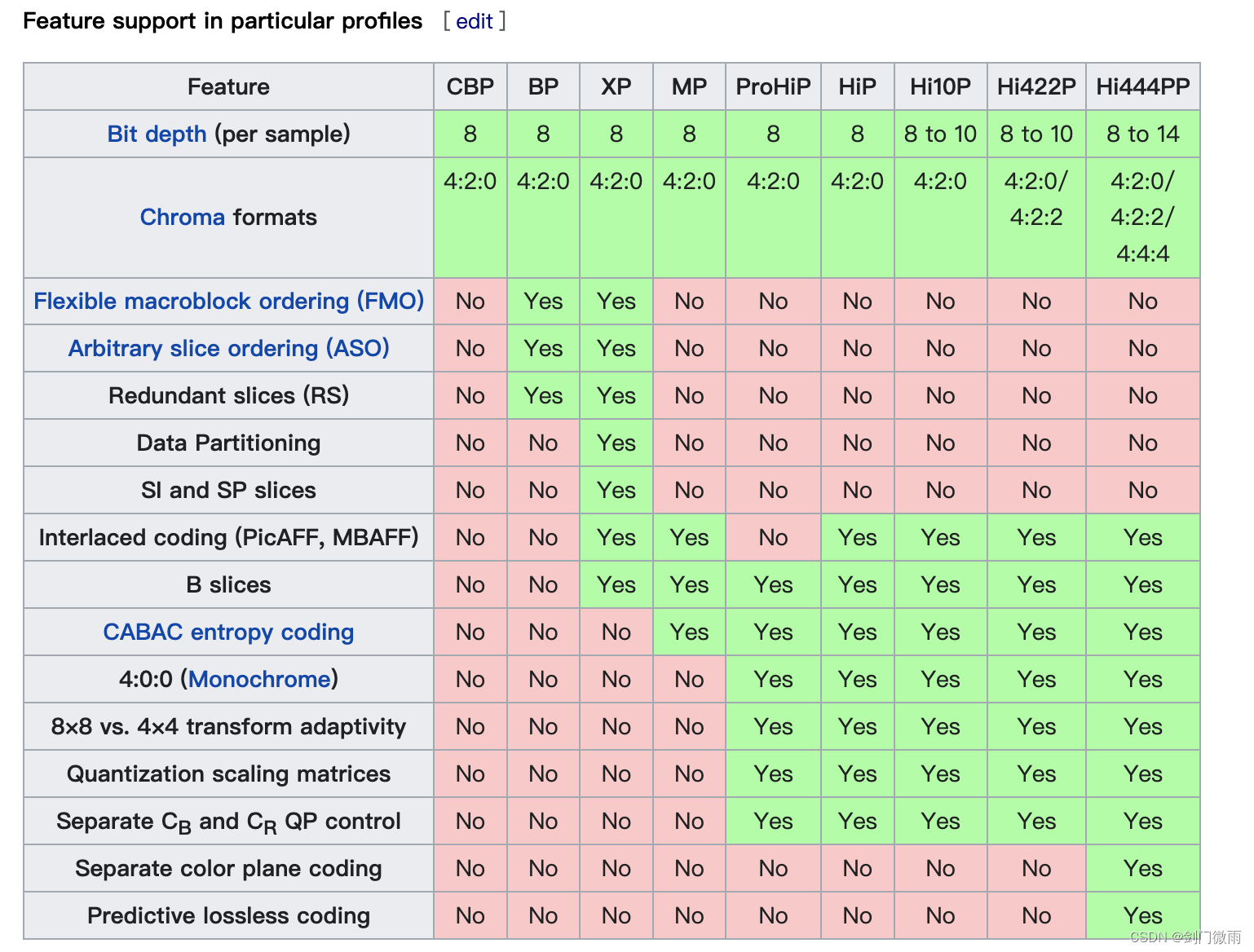Screen dimensions: 1254x952
Task: Click Hi422P No in Separate color plane row
Action: 1036,868
